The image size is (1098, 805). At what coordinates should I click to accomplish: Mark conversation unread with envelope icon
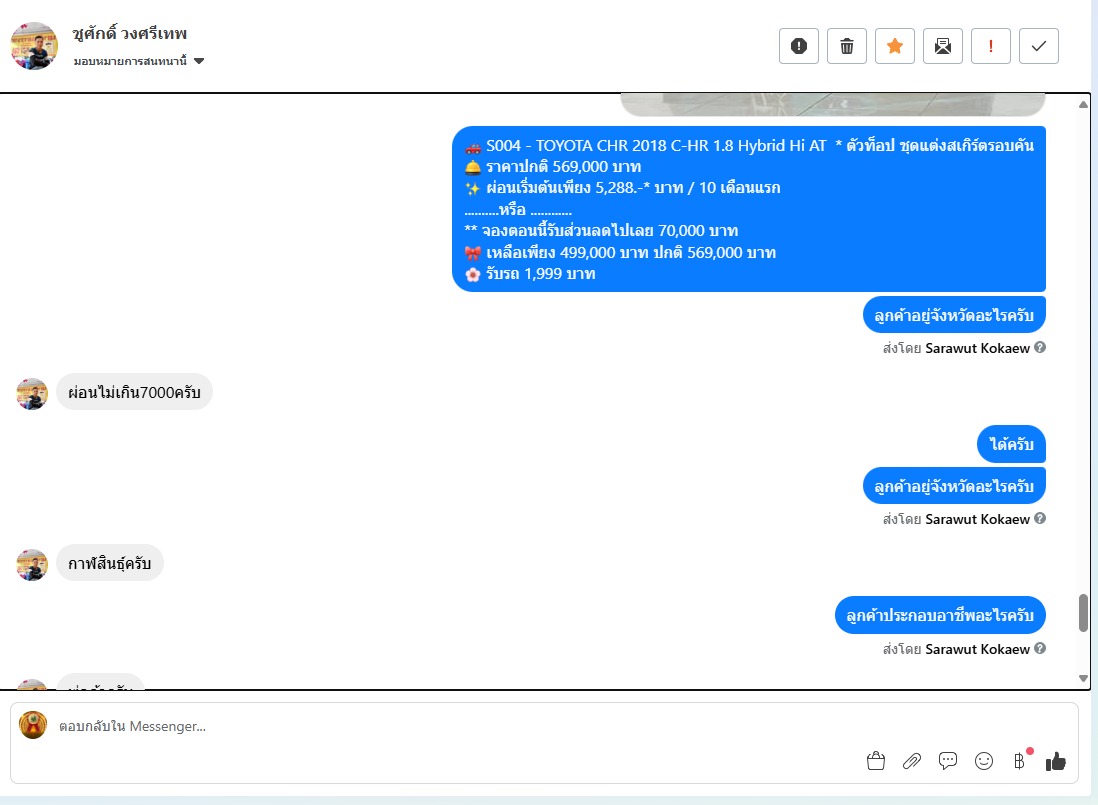[943, 46]
